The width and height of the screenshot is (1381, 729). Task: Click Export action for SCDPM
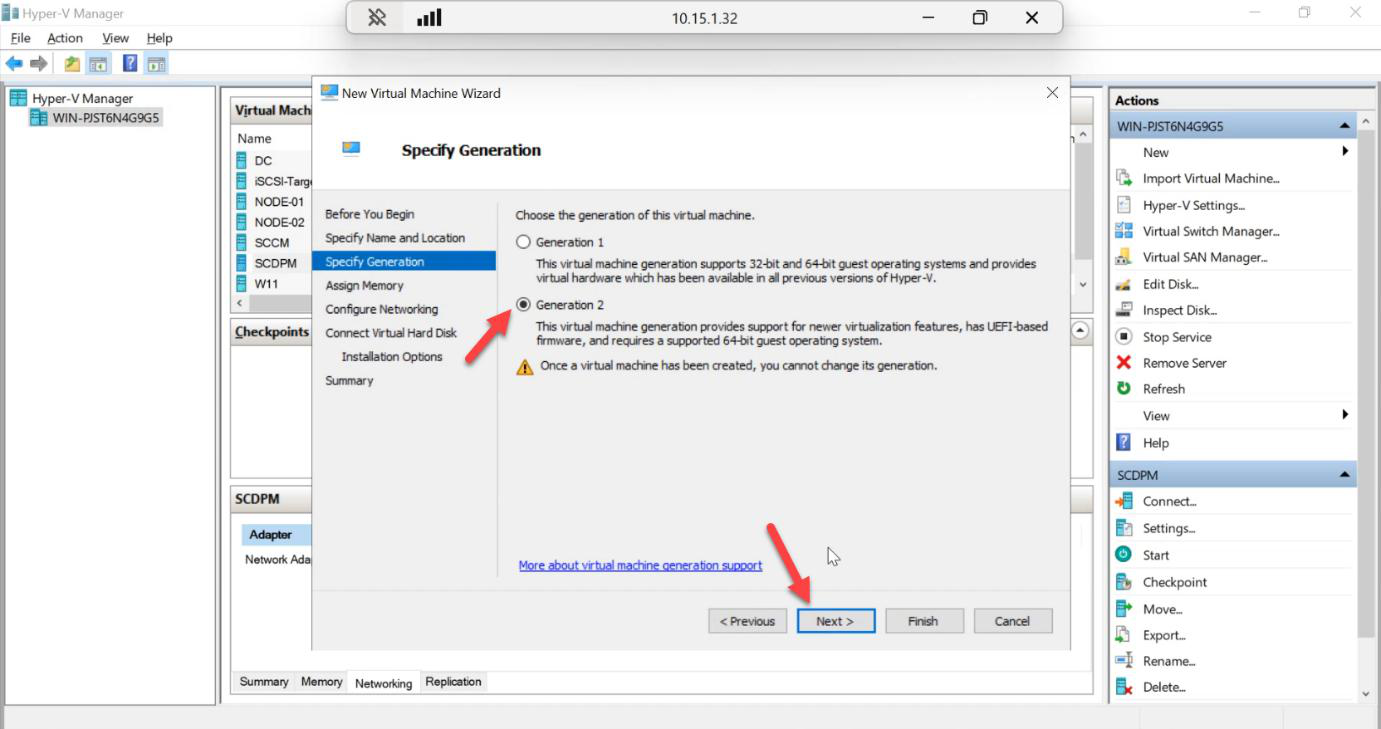coord(1164,635)
